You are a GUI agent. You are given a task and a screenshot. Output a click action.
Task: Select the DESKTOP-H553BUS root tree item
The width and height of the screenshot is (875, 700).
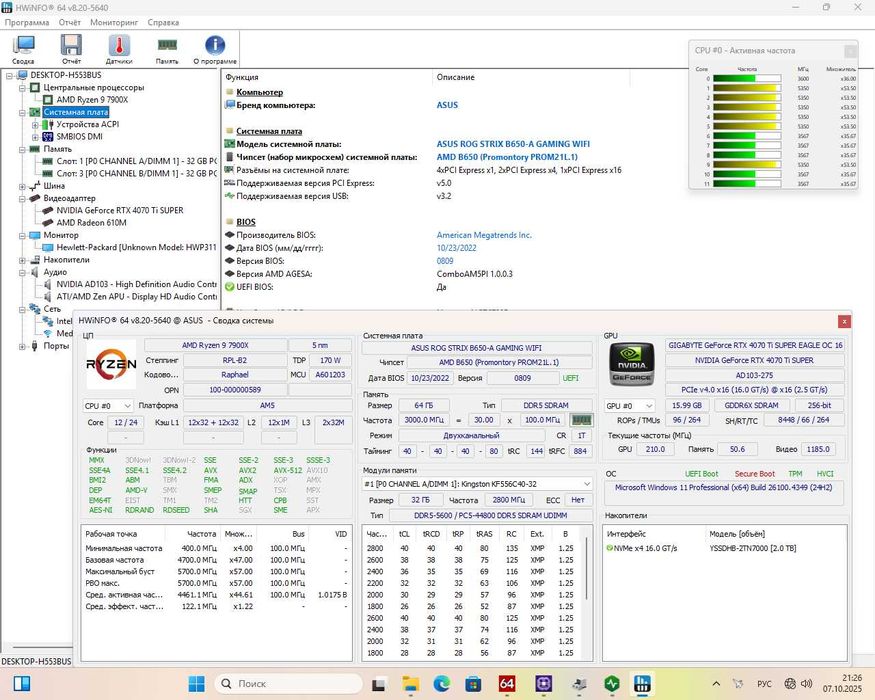pyautogui.click(x=66, y=75)
